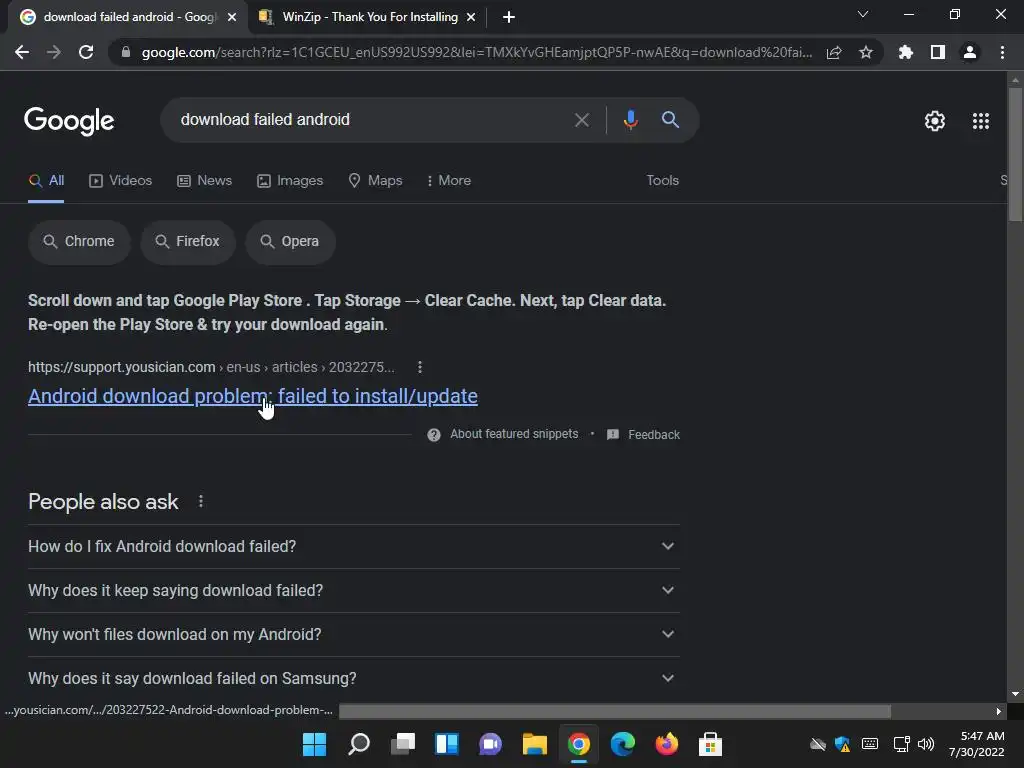This screenshot has height=768, width=1024.
Task: Share this page from the address bar
Action: tap(834, 52)
